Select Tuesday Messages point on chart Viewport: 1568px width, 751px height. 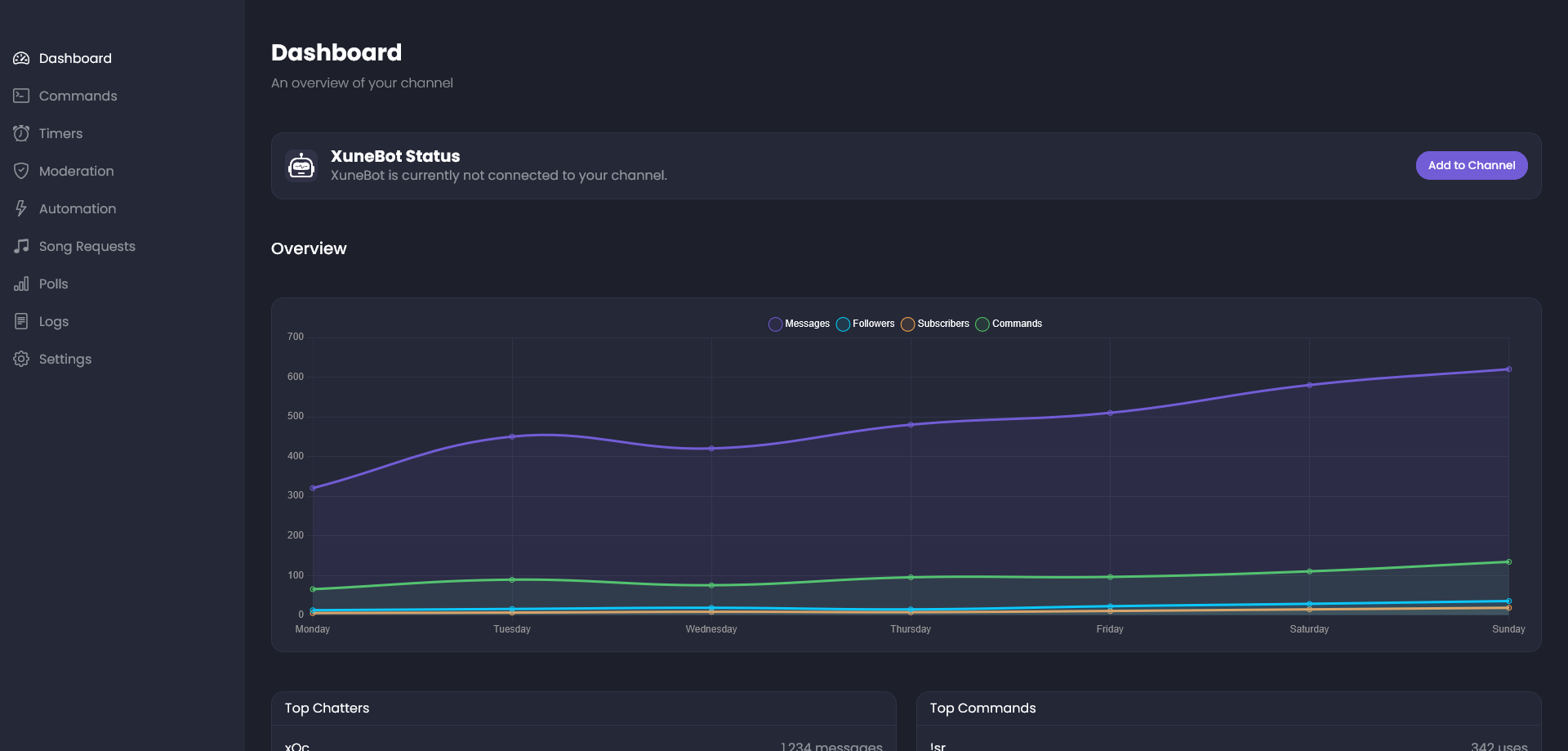tap(512, 436)
